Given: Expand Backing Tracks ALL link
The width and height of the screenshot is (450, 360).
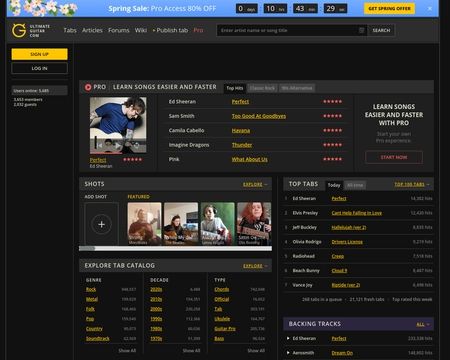Looking at the screenshot, I should coord(423,324).
